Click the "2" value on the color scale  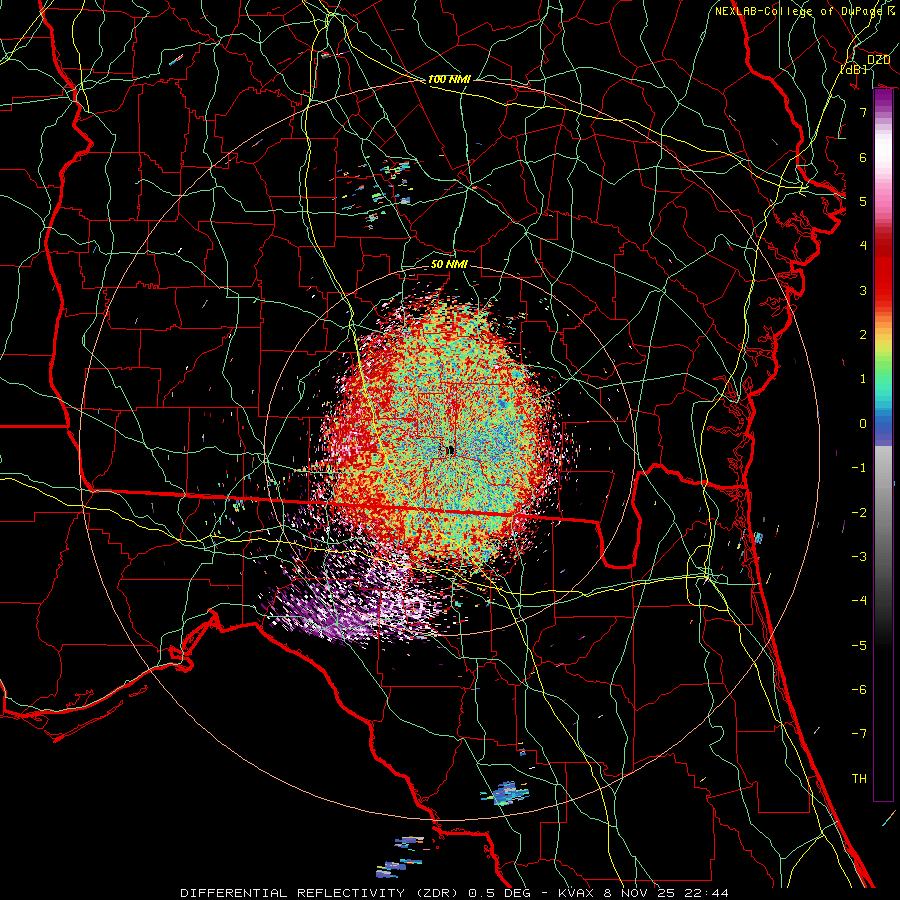pos(863,335)
